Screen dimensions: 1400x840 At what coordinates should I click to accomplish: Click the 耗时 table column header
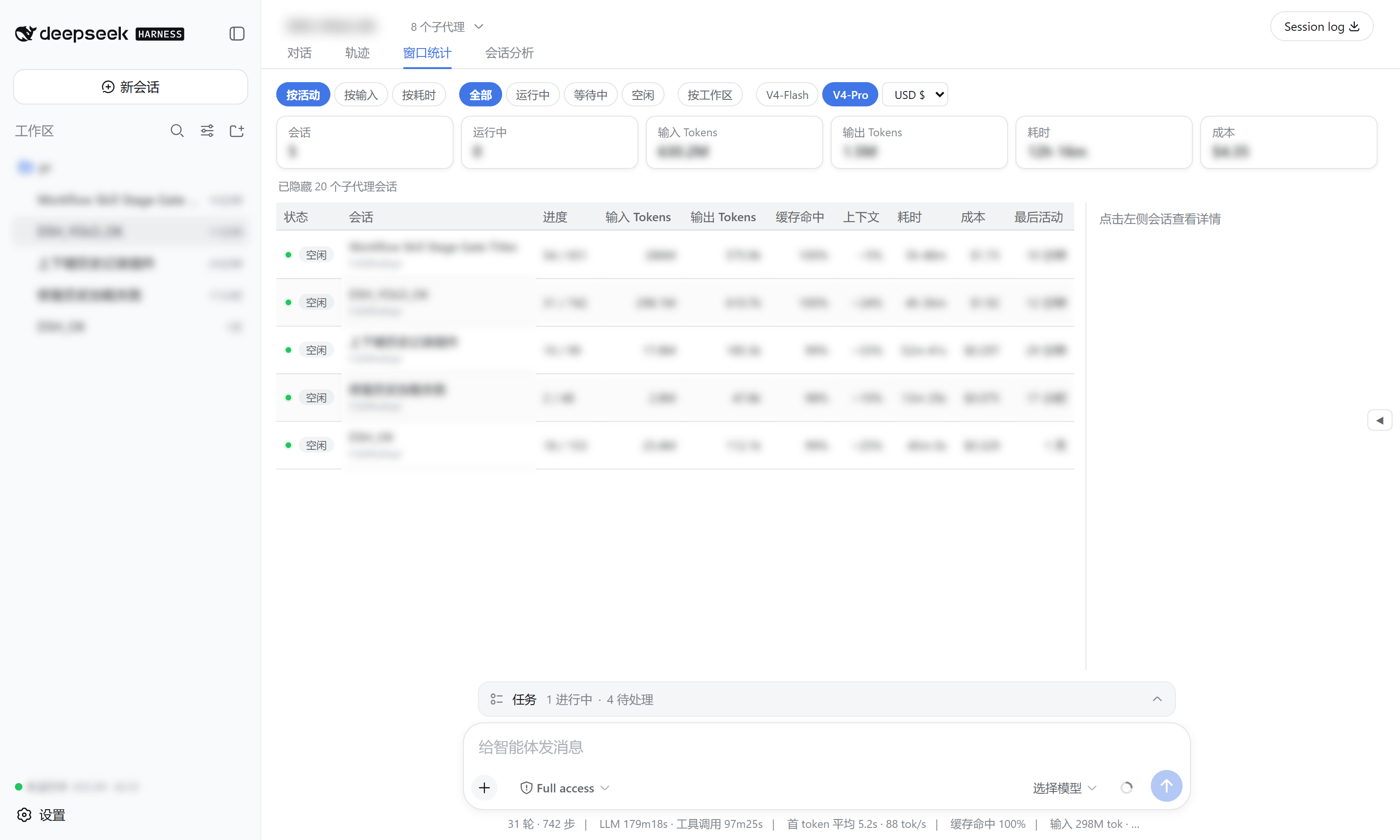910,217
